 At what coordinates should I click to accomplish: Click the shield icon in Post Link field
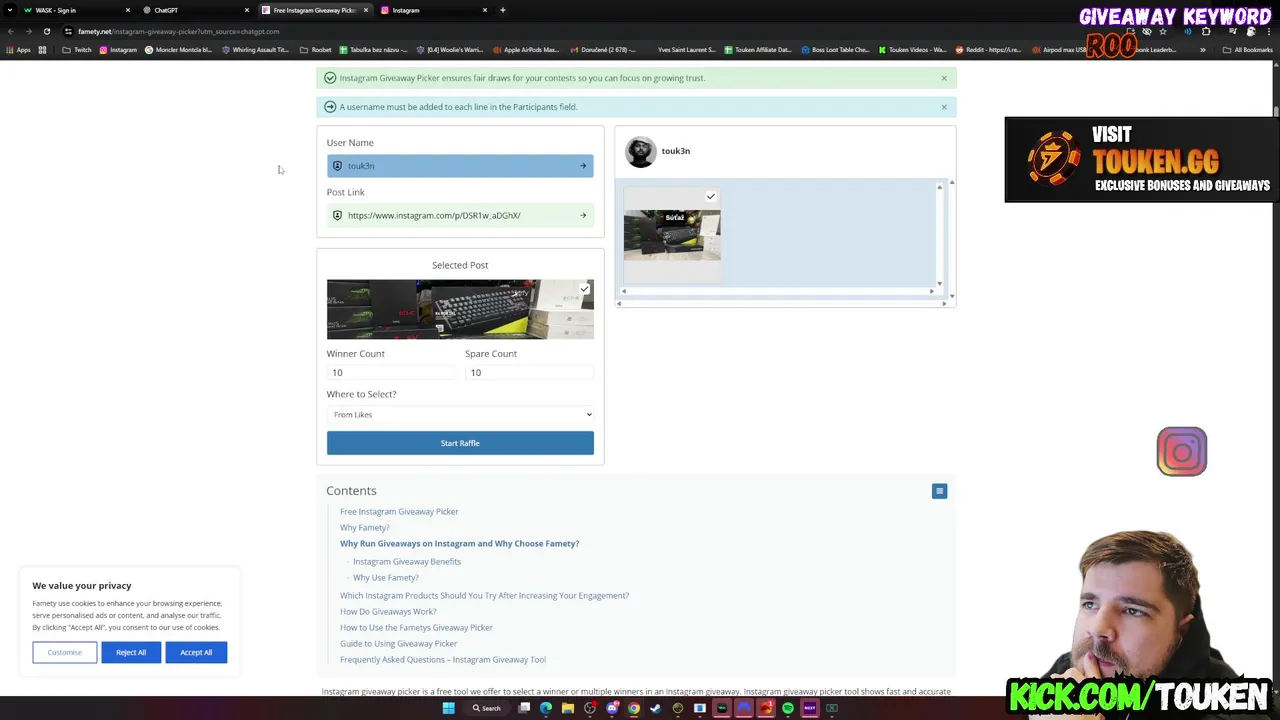pos(337,215)
